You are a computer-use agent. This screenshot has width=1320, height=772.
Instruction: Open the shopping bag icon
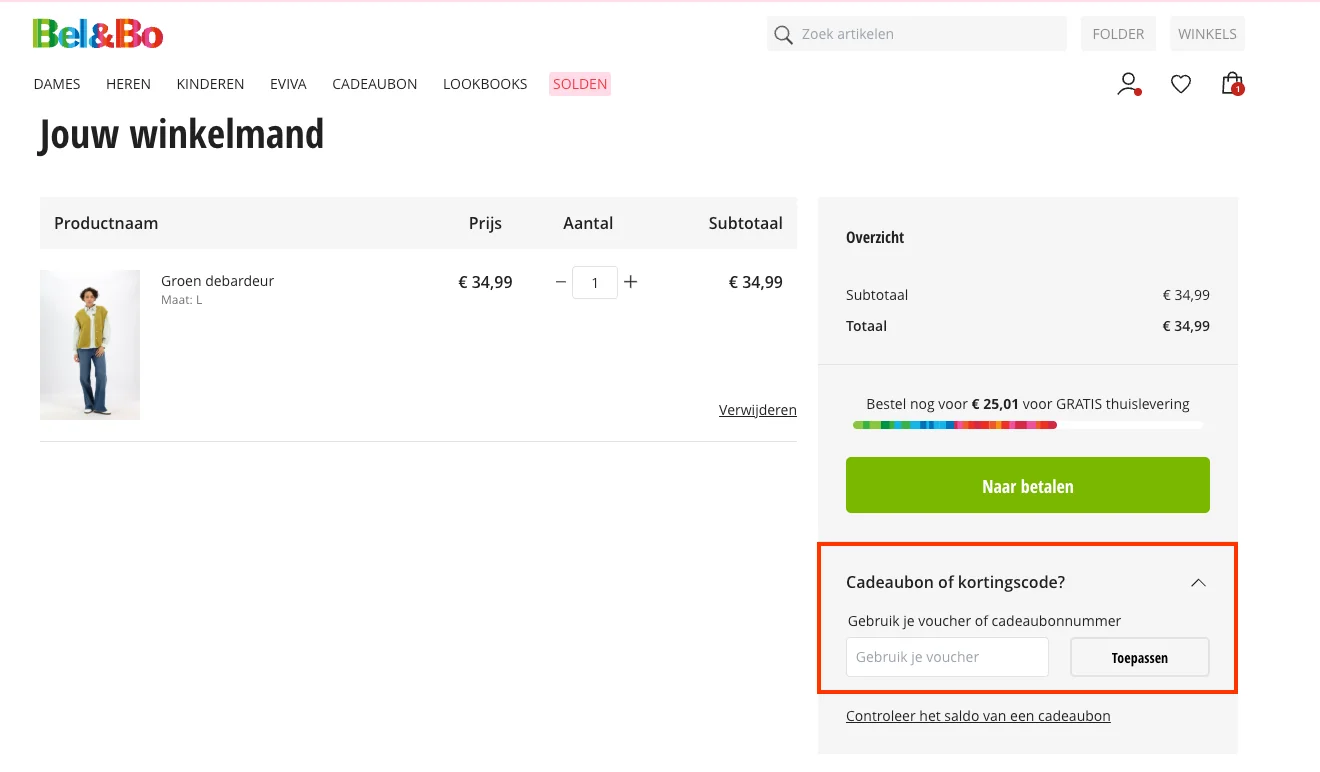pos(1231,83)
